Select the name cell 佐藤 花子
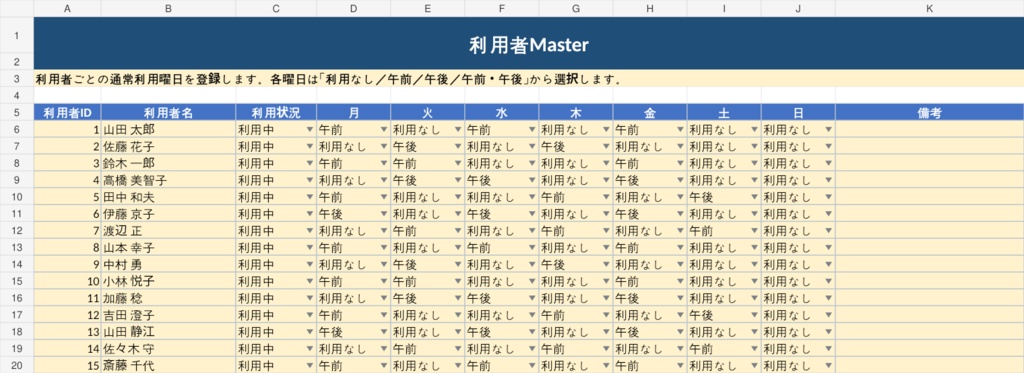 168,146
